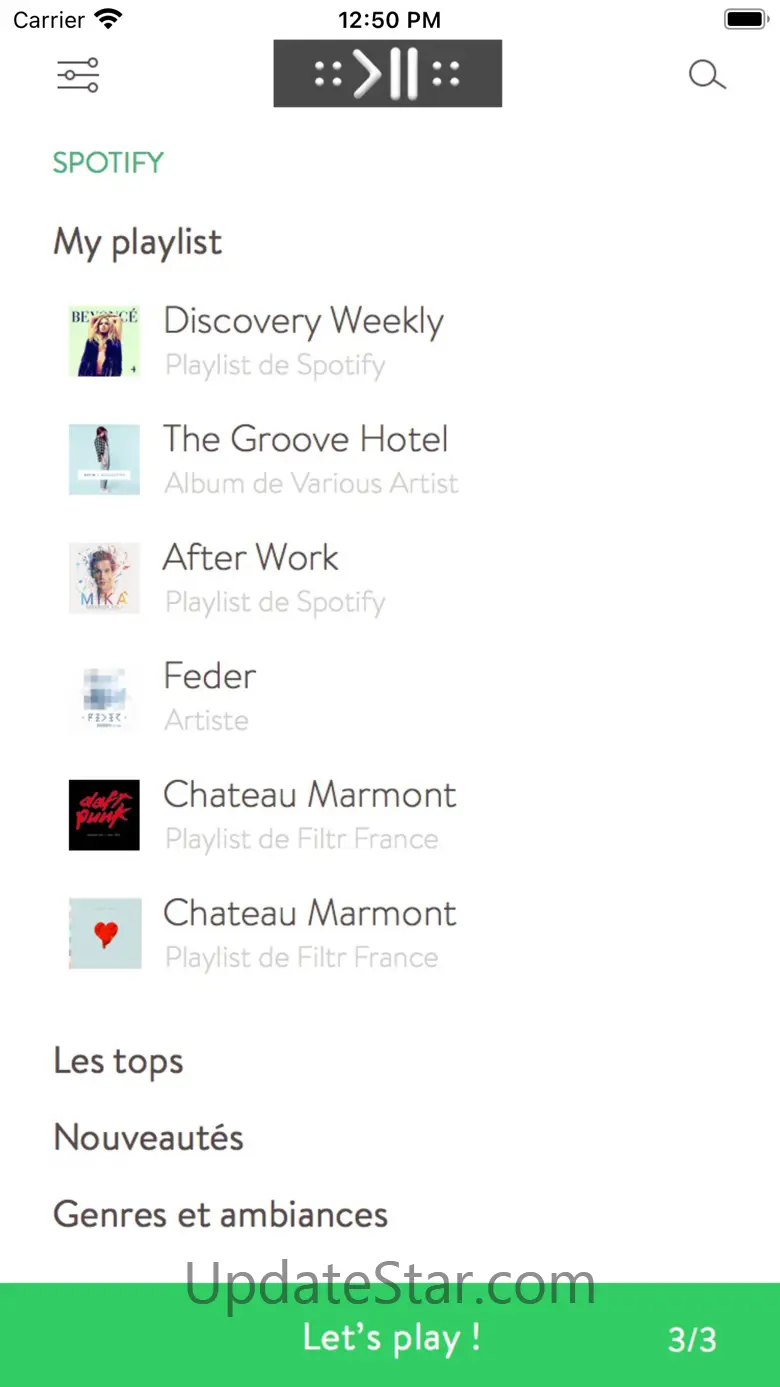The height and width of the screenshot is (1387, 780).
Task: Expand the Nouveautés section
Action: [148, 1138]
